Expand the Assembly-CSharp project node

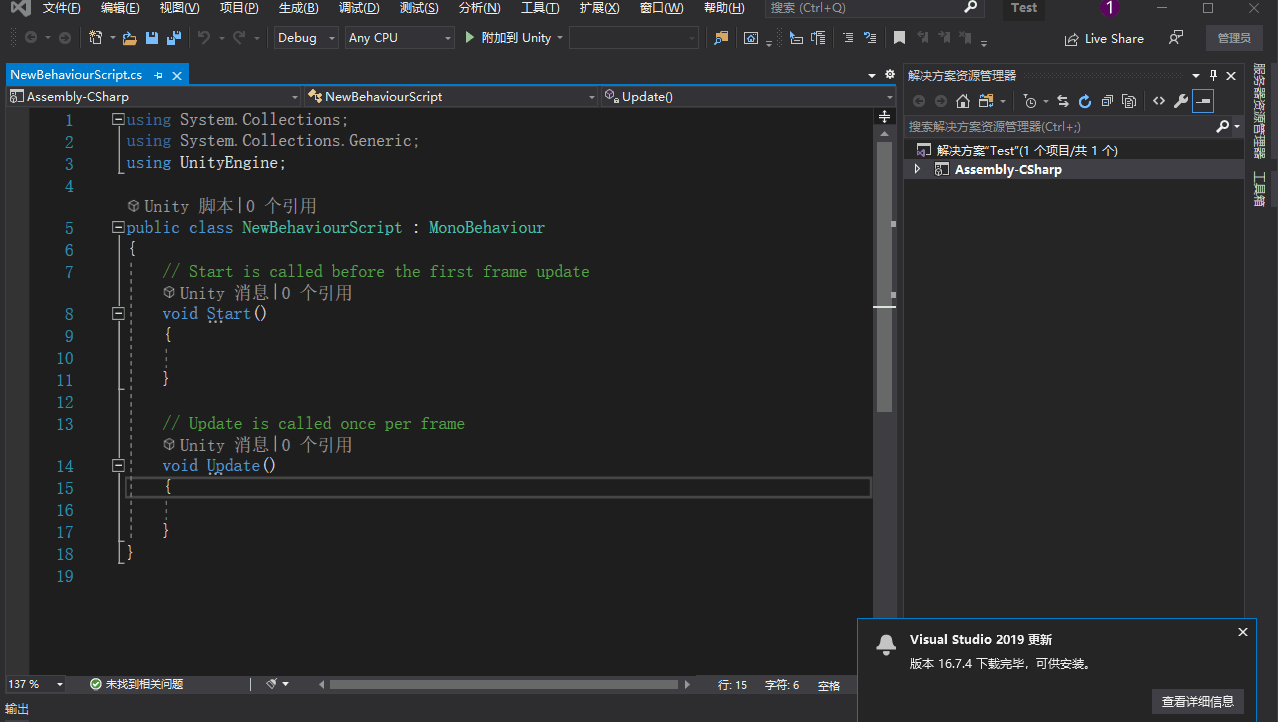(918, 168)
